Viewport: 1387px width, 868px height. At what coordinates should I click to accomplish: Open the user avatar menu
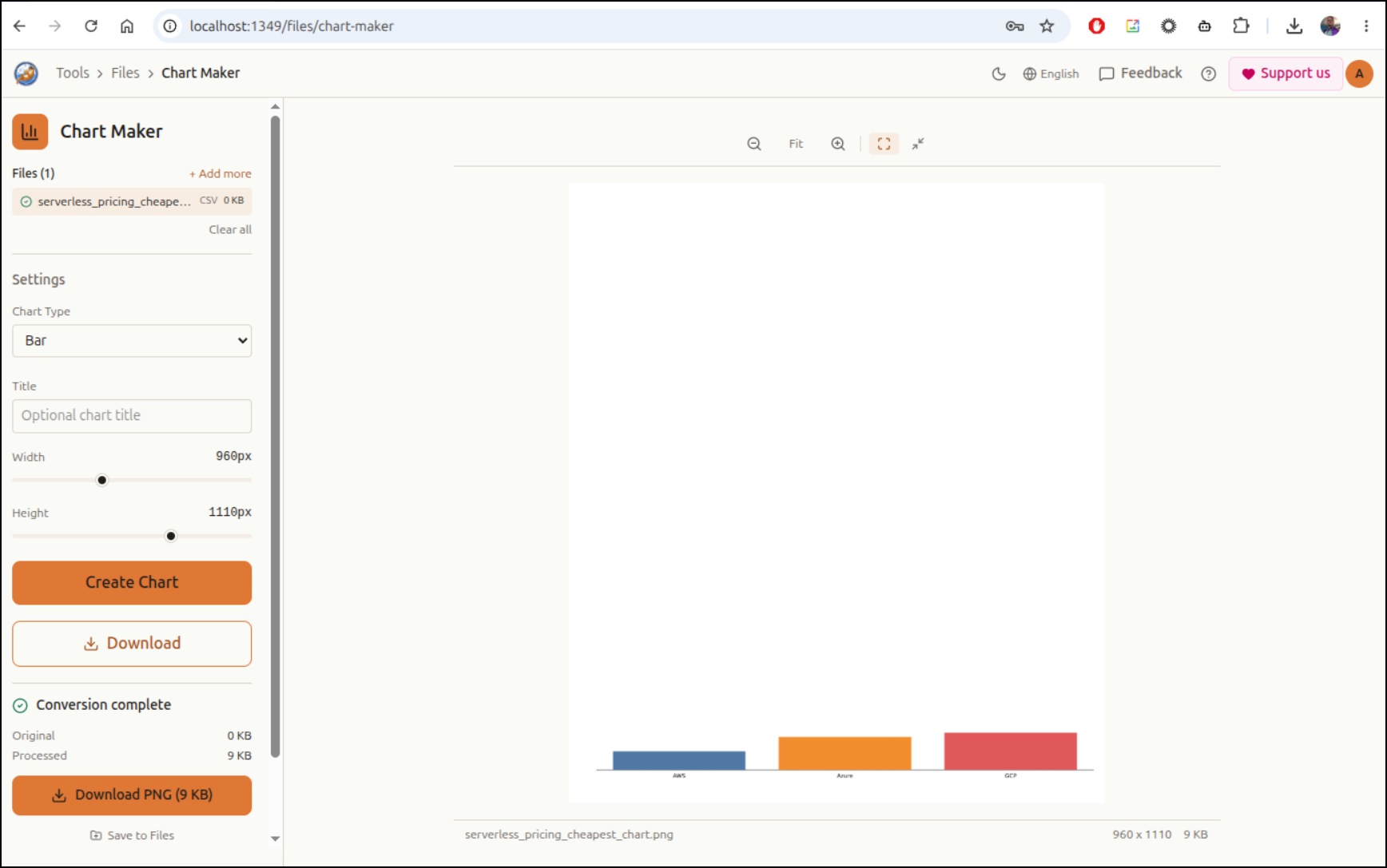point(1359,73)
